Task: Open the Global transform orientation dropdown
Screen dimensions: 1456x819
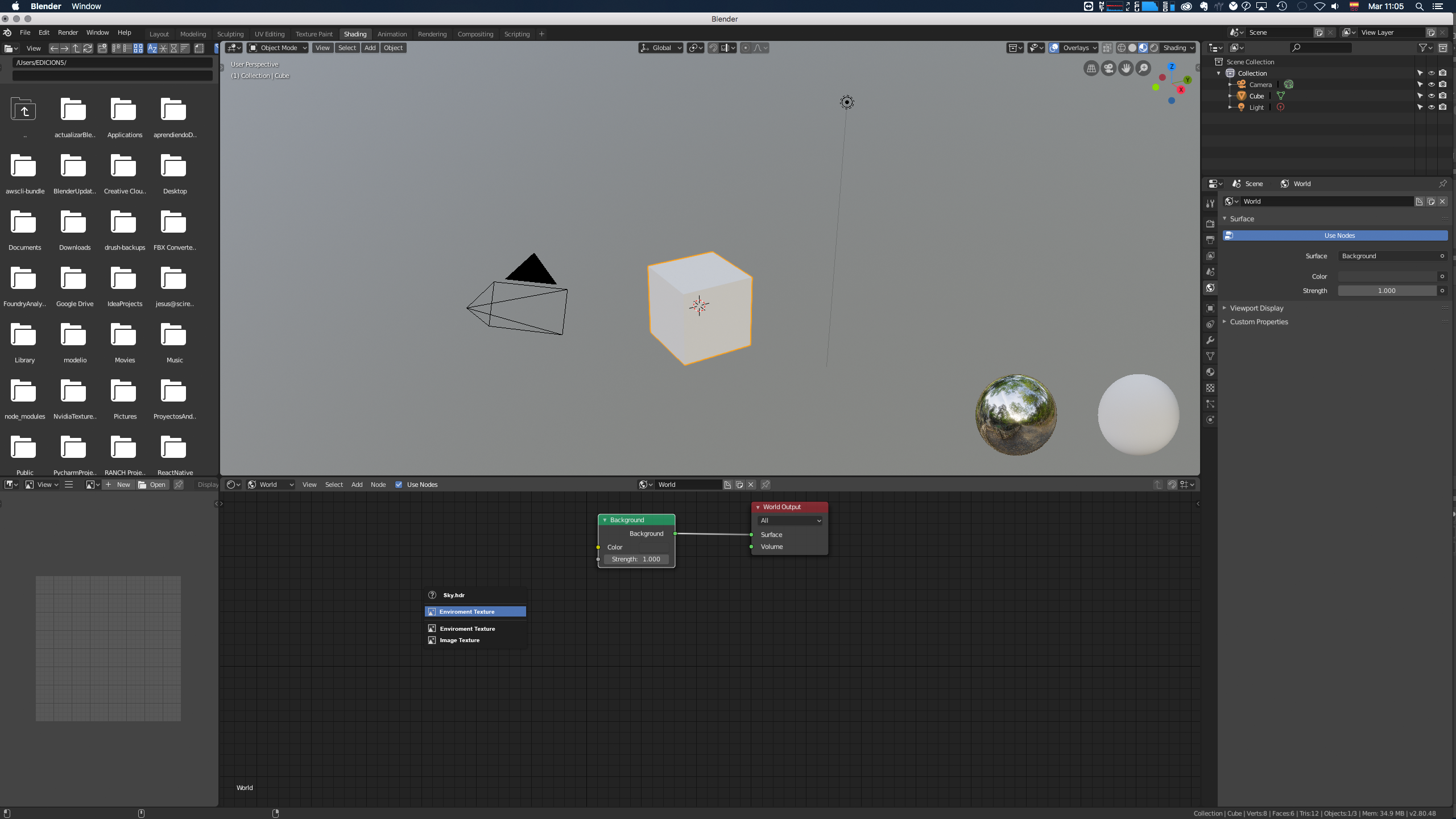Action: click(x=661, y=48)
